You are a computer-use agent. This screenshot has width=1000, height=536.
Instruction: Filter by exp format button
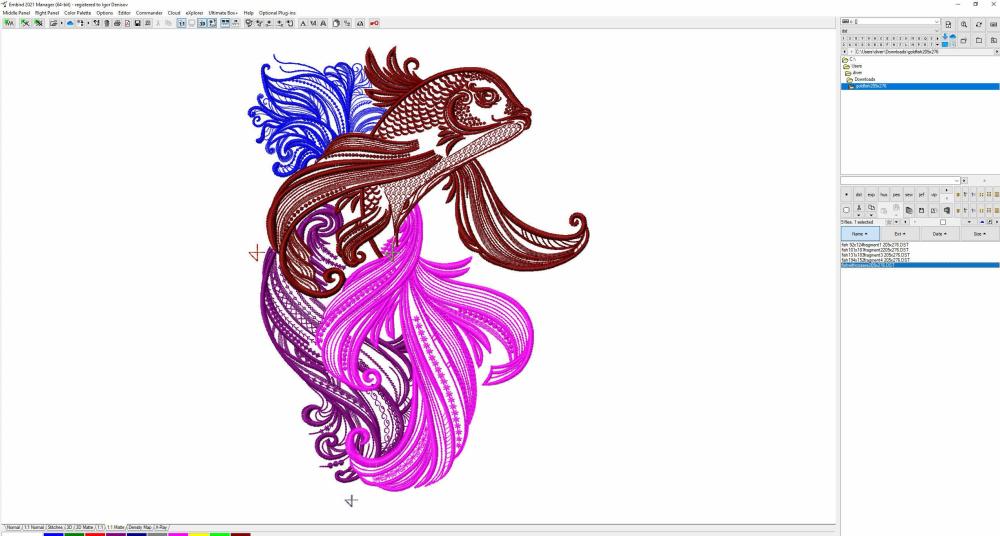871,195
